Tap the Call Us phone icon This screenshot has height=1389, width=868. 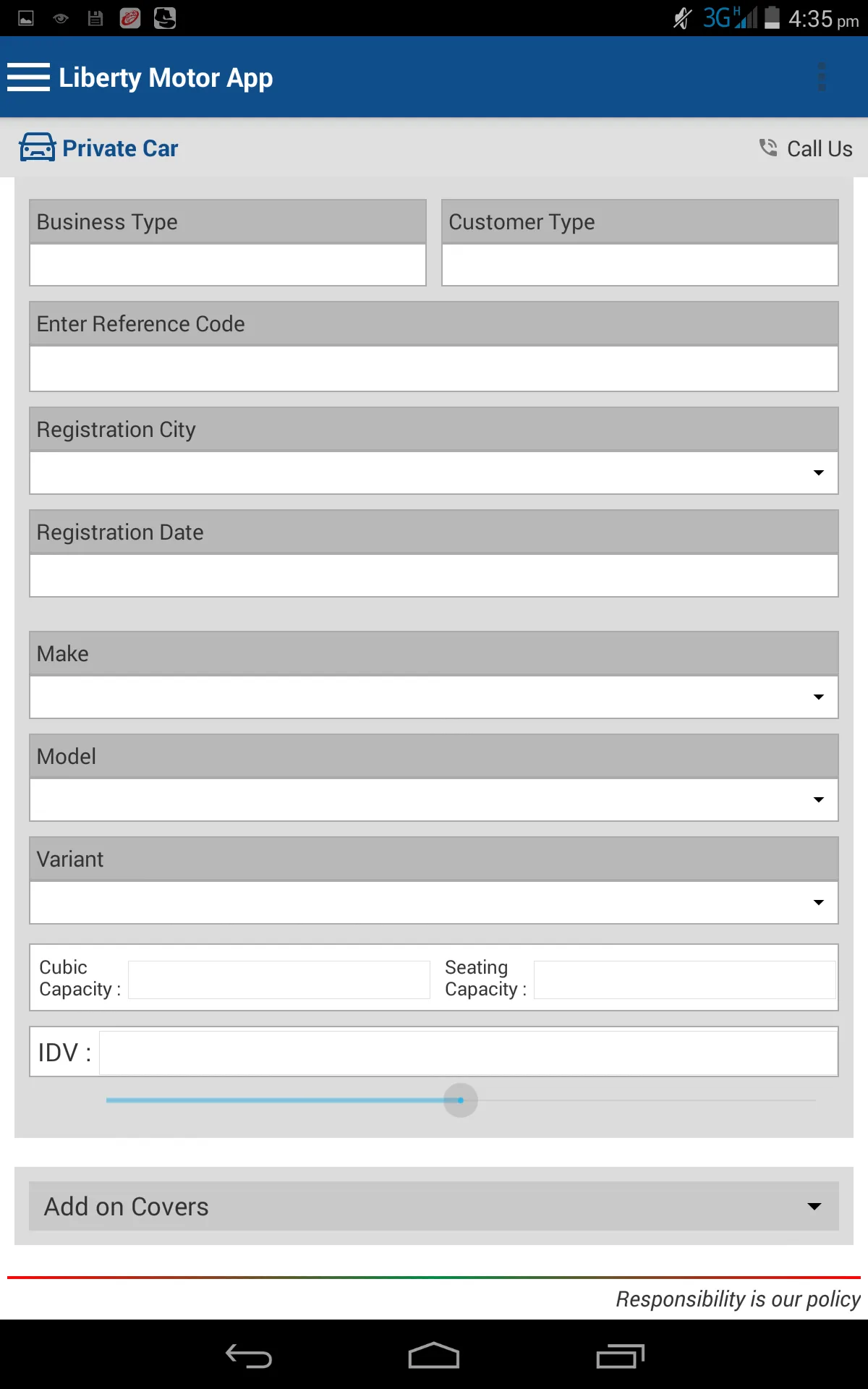pyautogui.click(x=768, y=148)
